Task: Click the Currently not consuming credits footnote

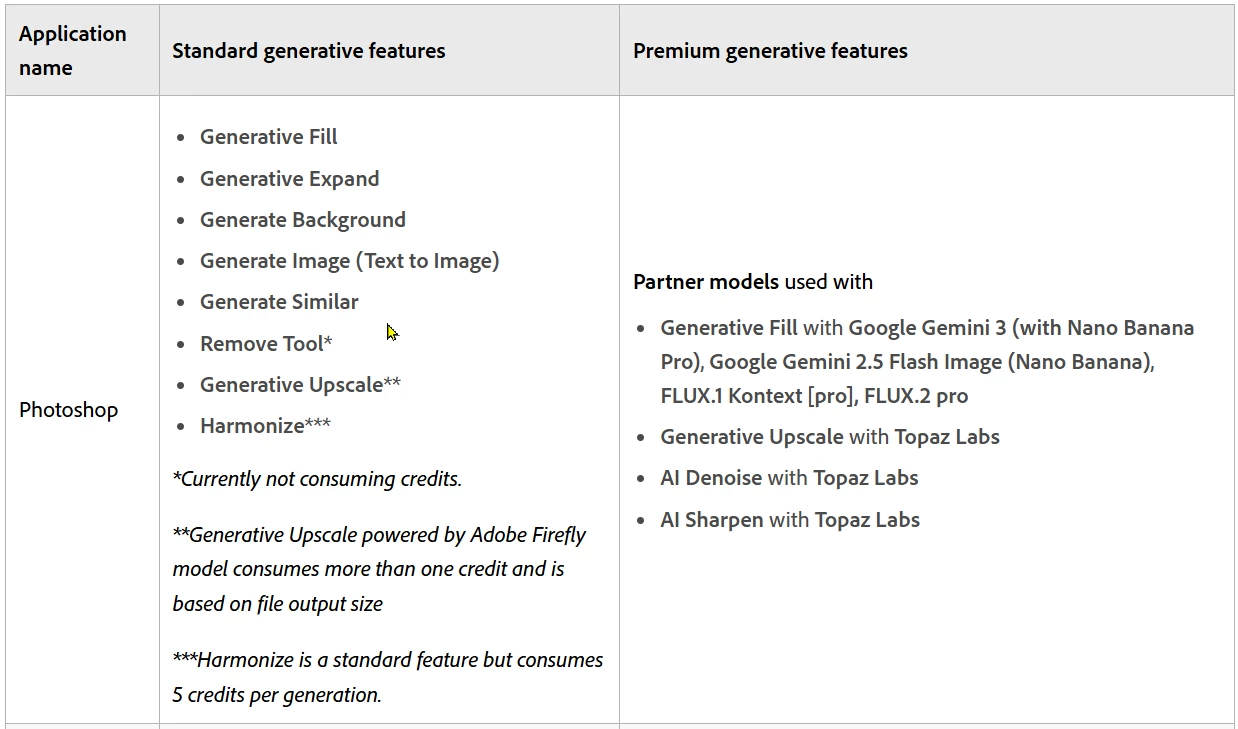Action: click(317, 479)
